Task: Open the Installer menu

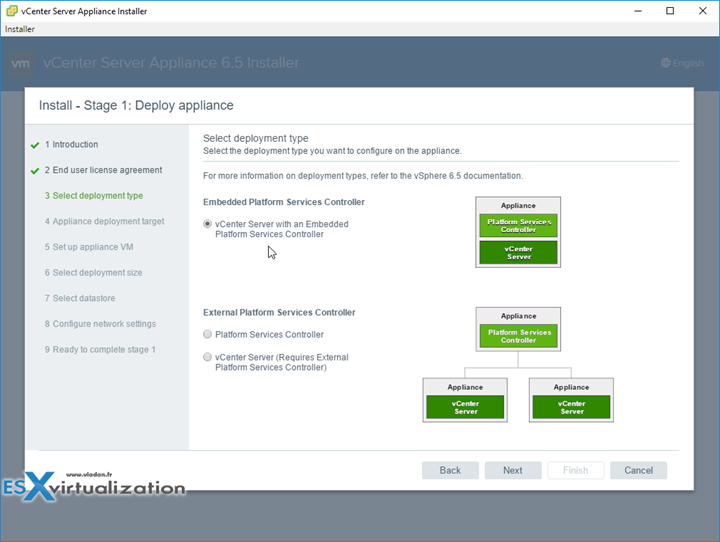Action: (x=20, y=29)
